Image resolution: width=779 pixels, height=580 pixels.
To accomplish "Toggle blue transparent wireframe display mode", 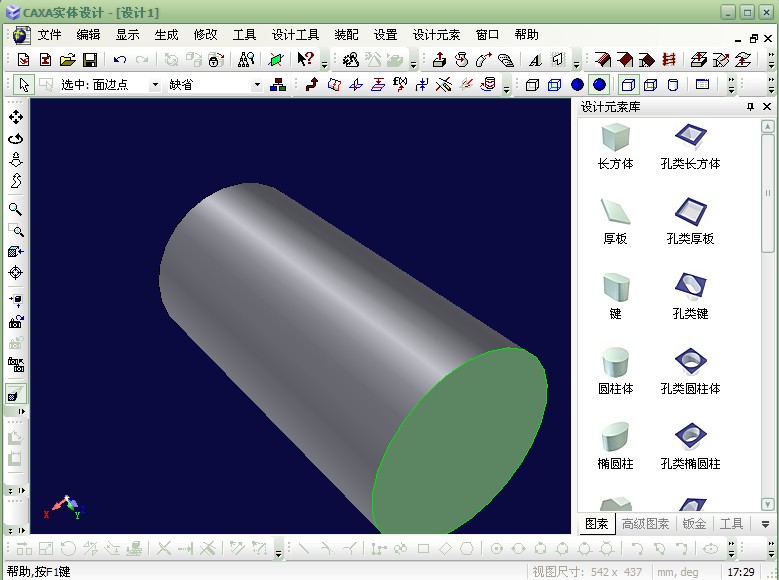I will point(554,85).
